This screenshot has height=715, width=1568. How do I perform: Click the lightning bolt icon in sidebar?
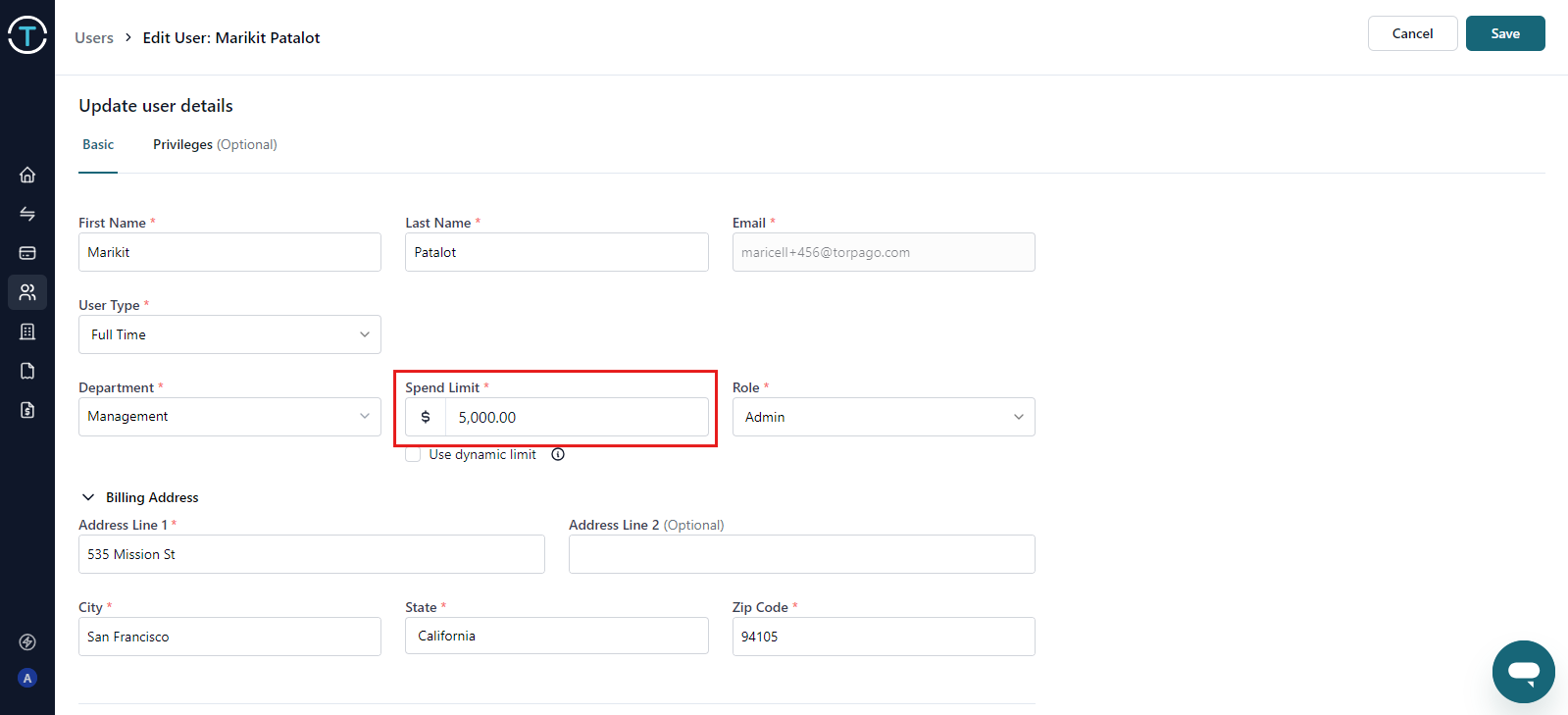click(27, 642)
